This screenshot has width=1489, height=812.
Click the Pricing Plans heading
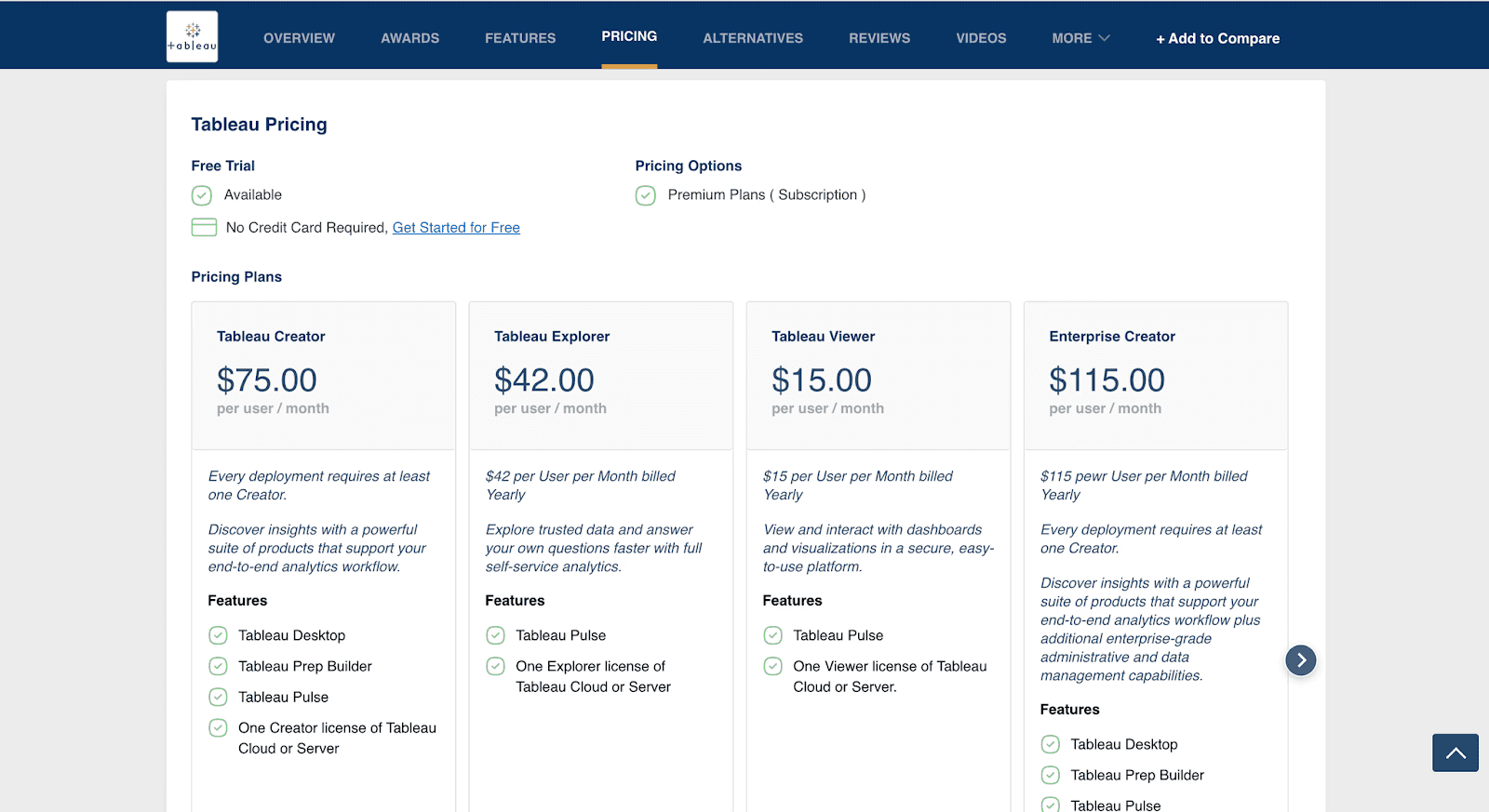pos(236,276)
